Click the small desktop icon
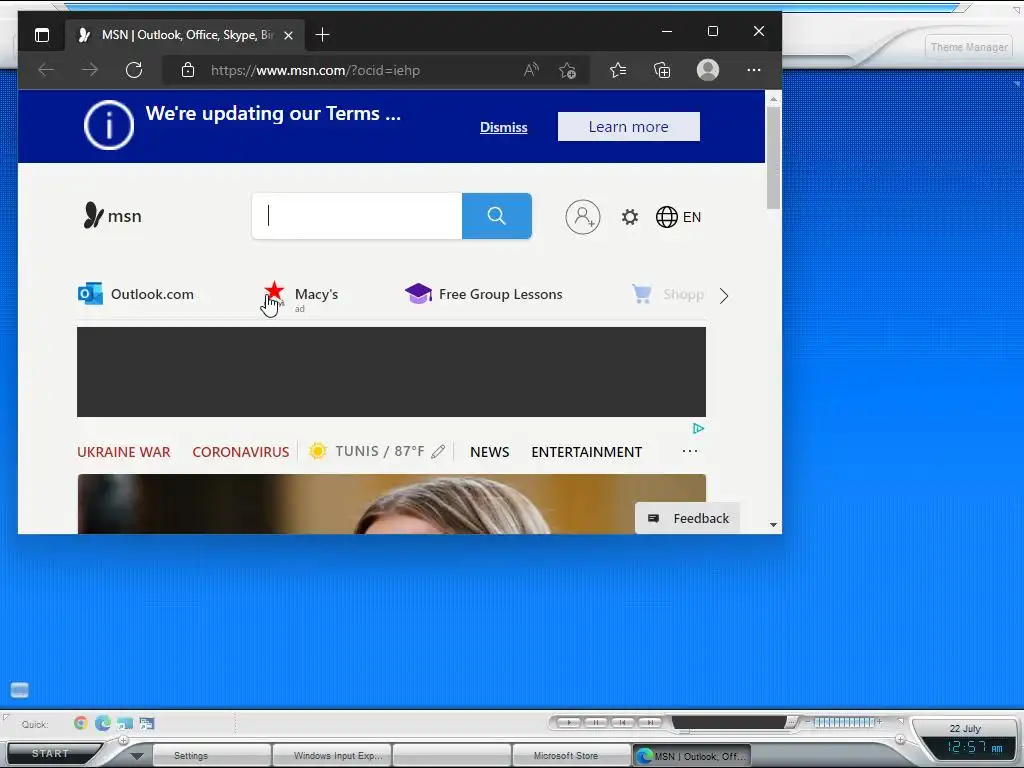This screenshot has width=1024, height=768. point(20,690)
